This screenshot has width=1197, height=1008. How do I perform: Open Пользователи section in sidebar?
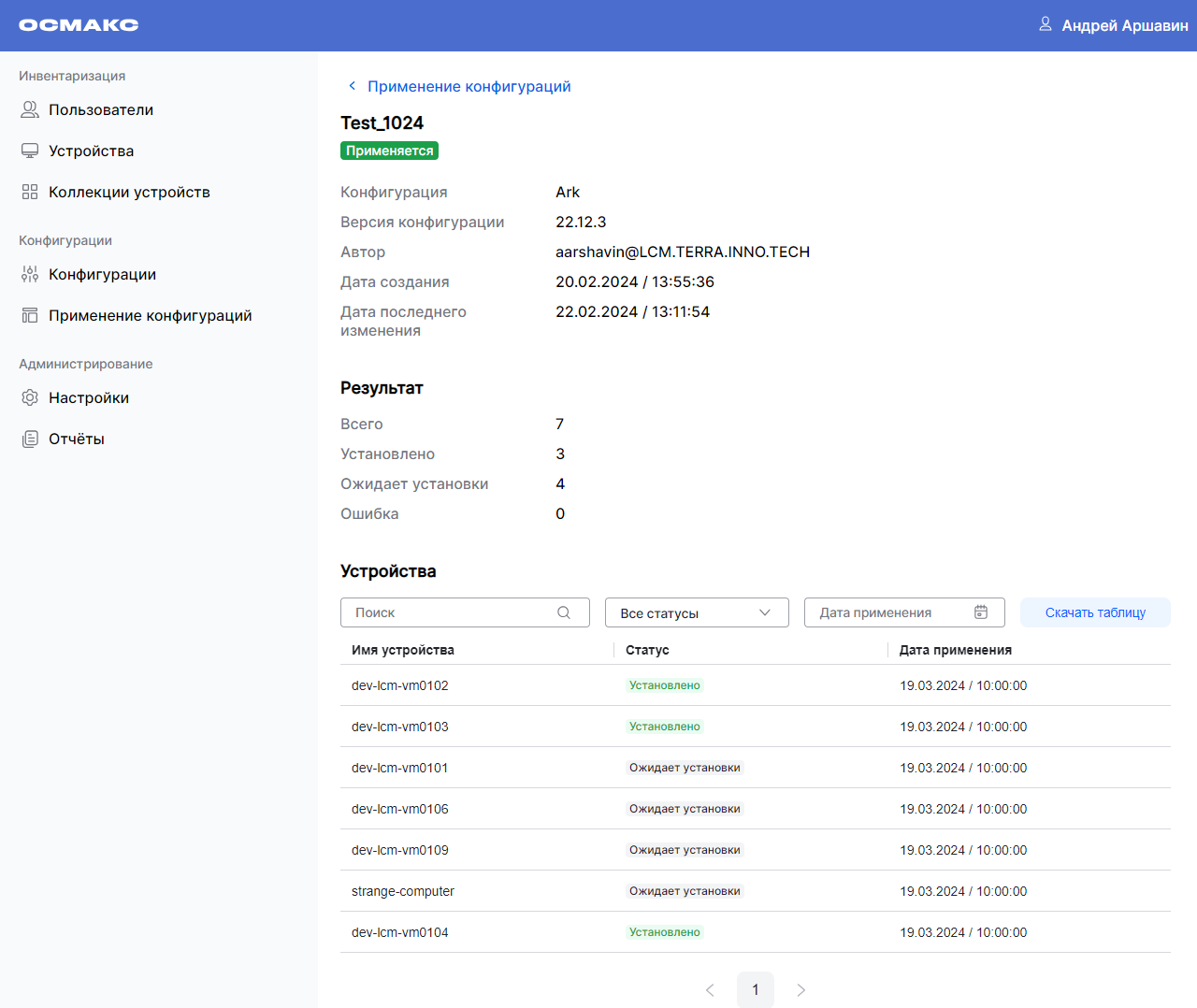100,110
